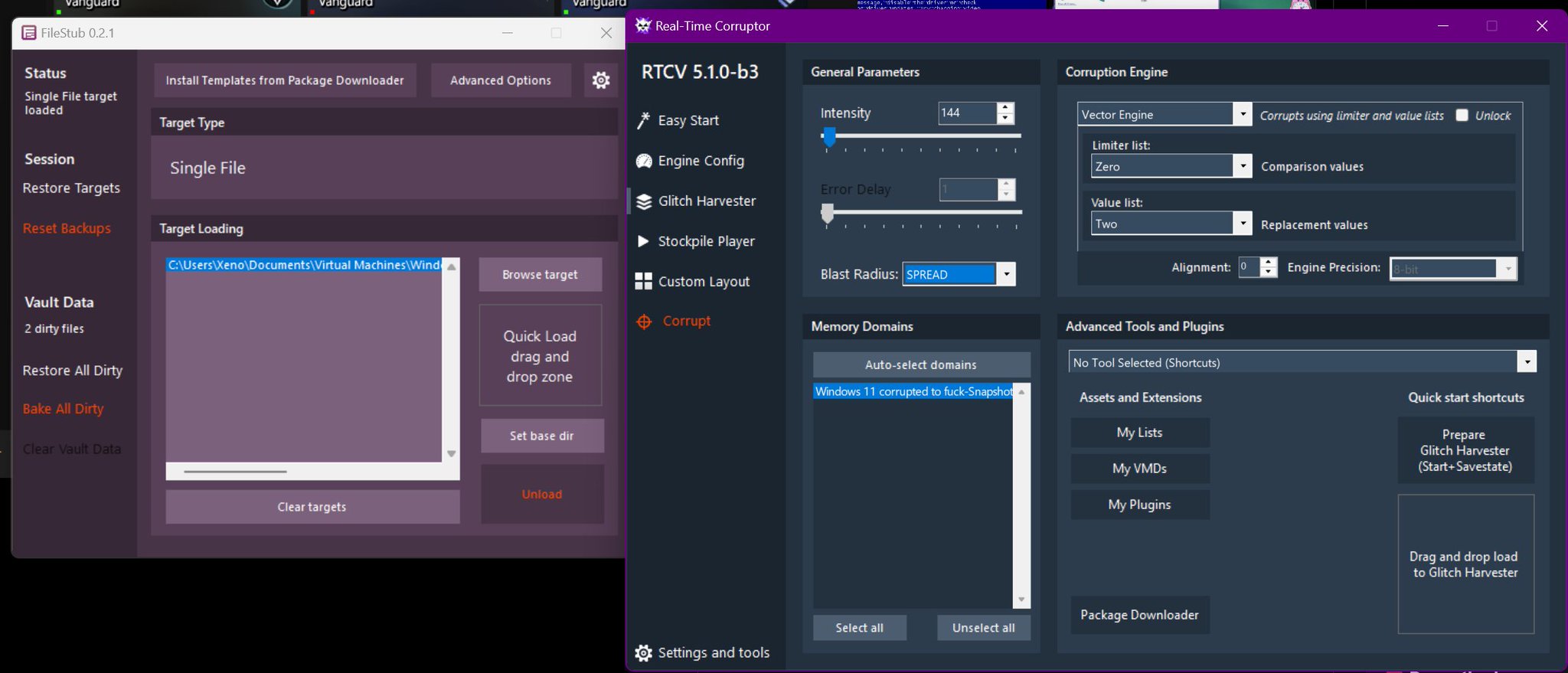Click Restore All Dirty
Image resolution: width=1568 pixels, height=673 pixels.
coord(73,371)
